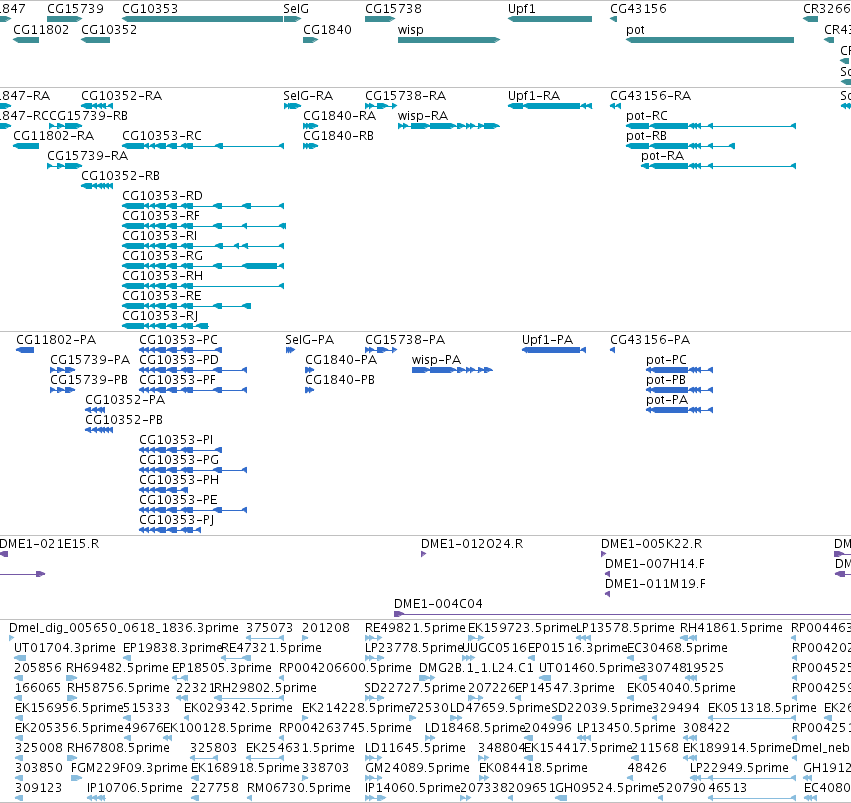This screenshot has height=803, width=851.
Task: Click the CG43156 gene label
Action: pyautogui.click(x=638, y=9)
